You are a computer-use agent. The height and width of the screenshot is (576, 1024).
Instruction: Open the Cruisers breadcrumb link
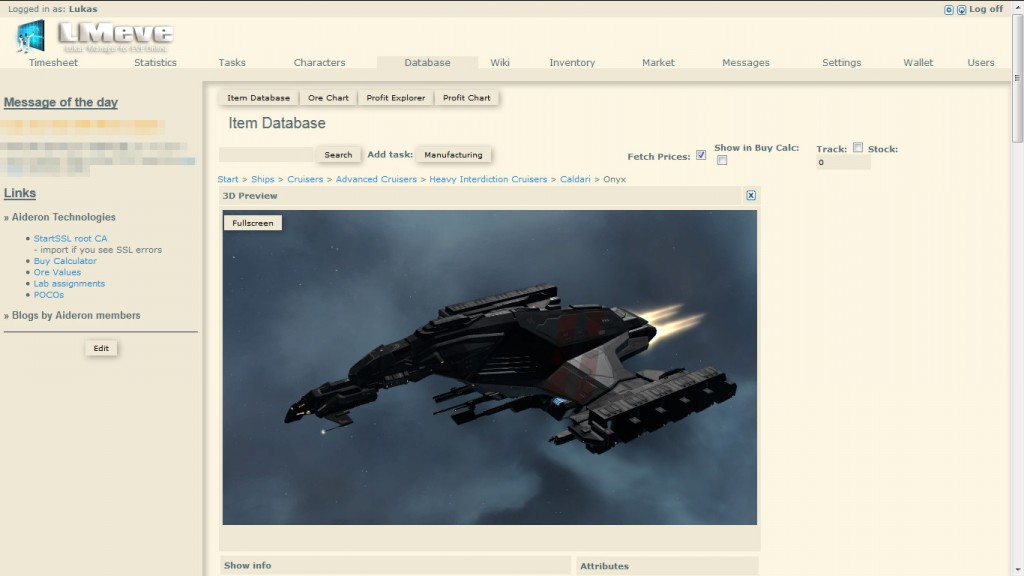click(x=305, y=179)
